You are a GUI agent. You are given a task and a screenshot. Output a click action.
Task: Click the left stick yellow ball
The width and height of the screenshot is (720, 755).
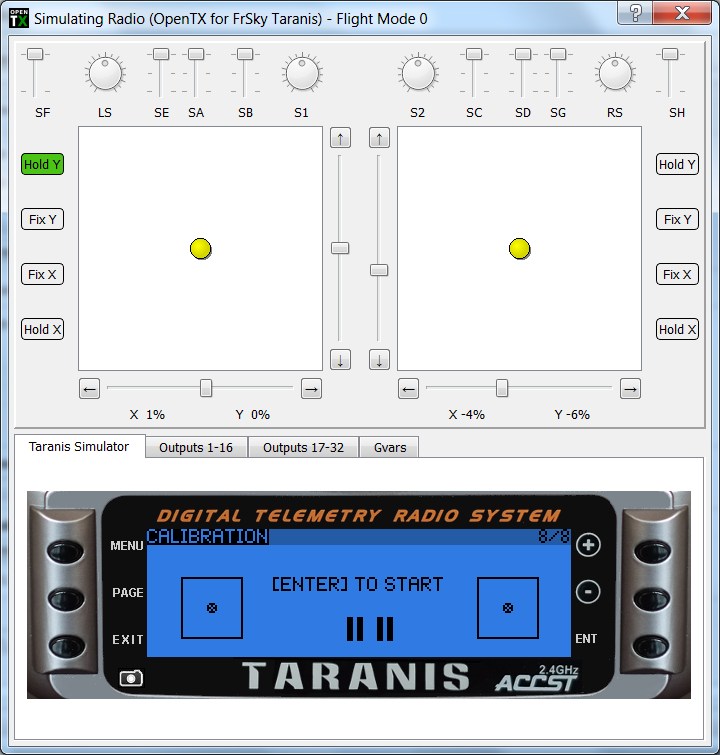(x=200, y=248)
